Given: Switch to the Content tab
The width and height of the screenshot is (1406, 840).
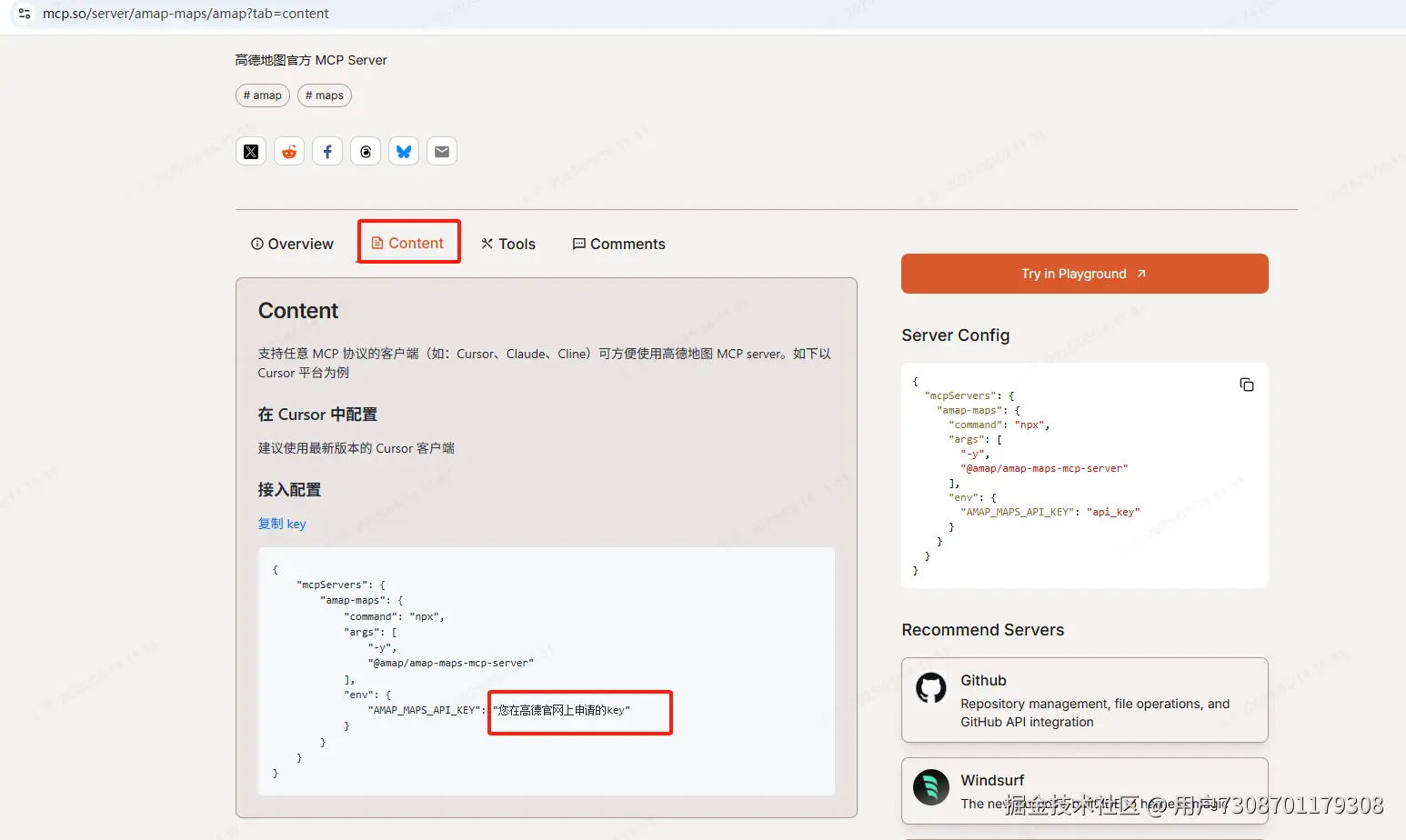Looking at the screenshot, I should tap(408, 243).
